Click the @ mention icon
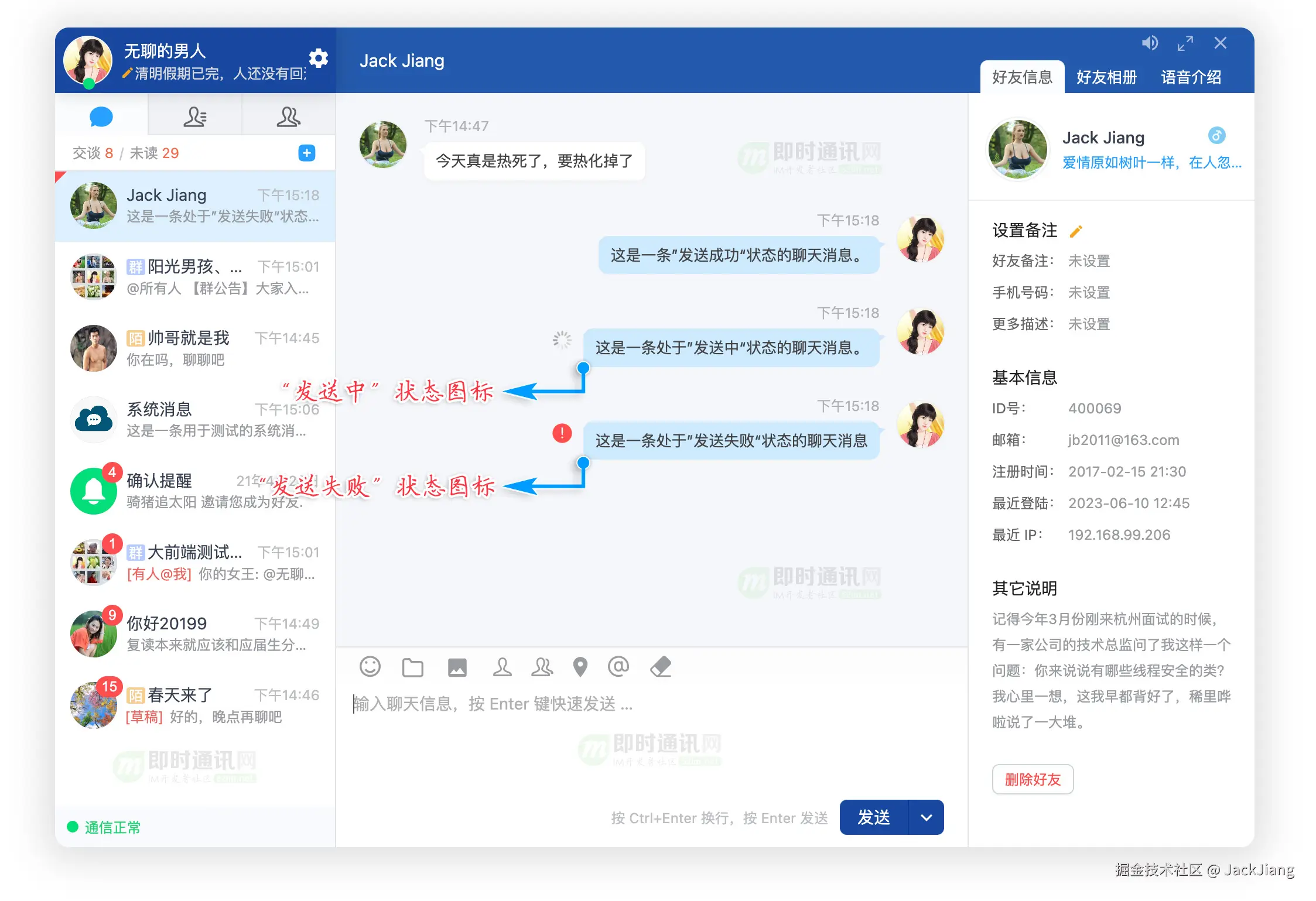 (618, 666)
